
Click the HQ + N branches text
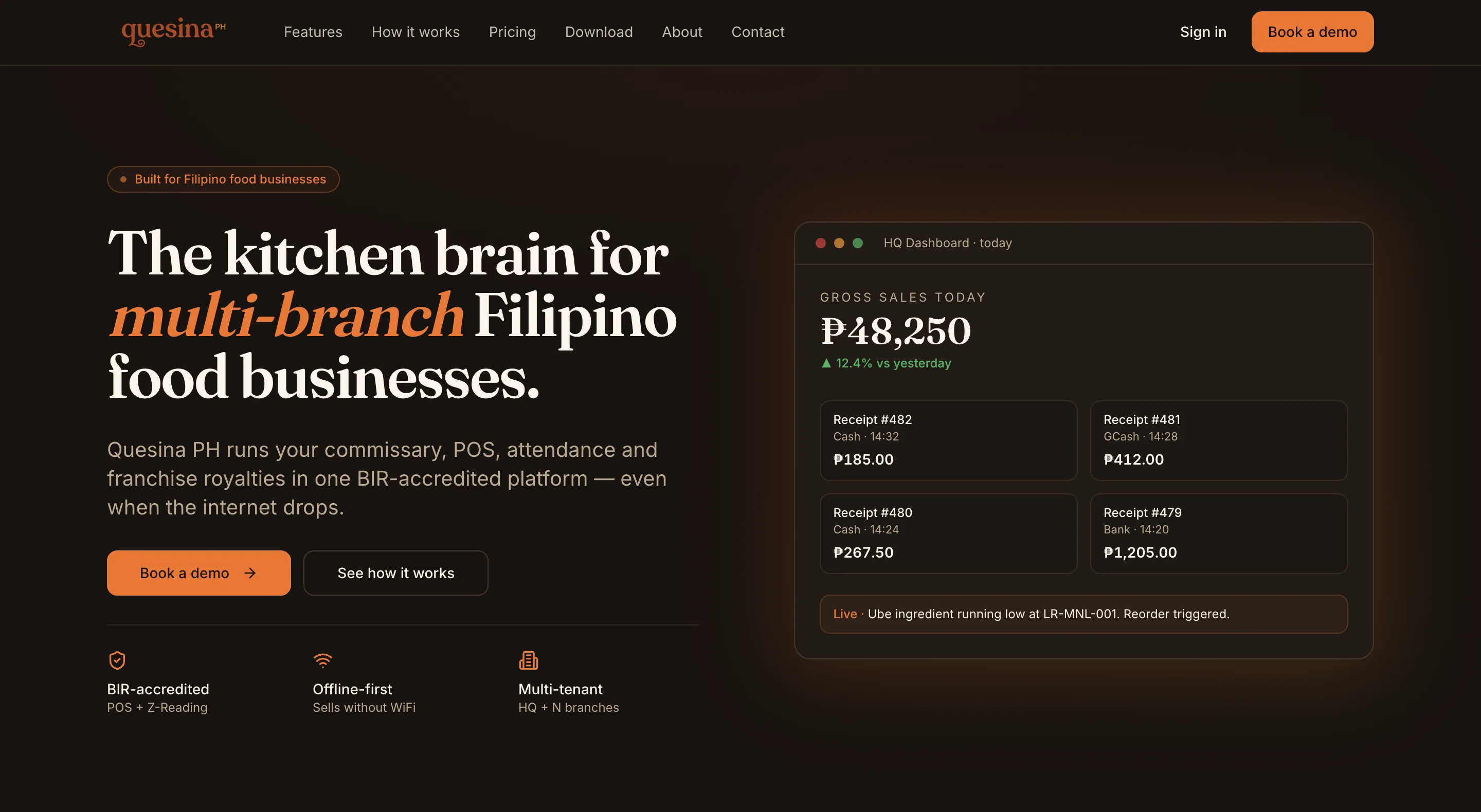(569, 707)
